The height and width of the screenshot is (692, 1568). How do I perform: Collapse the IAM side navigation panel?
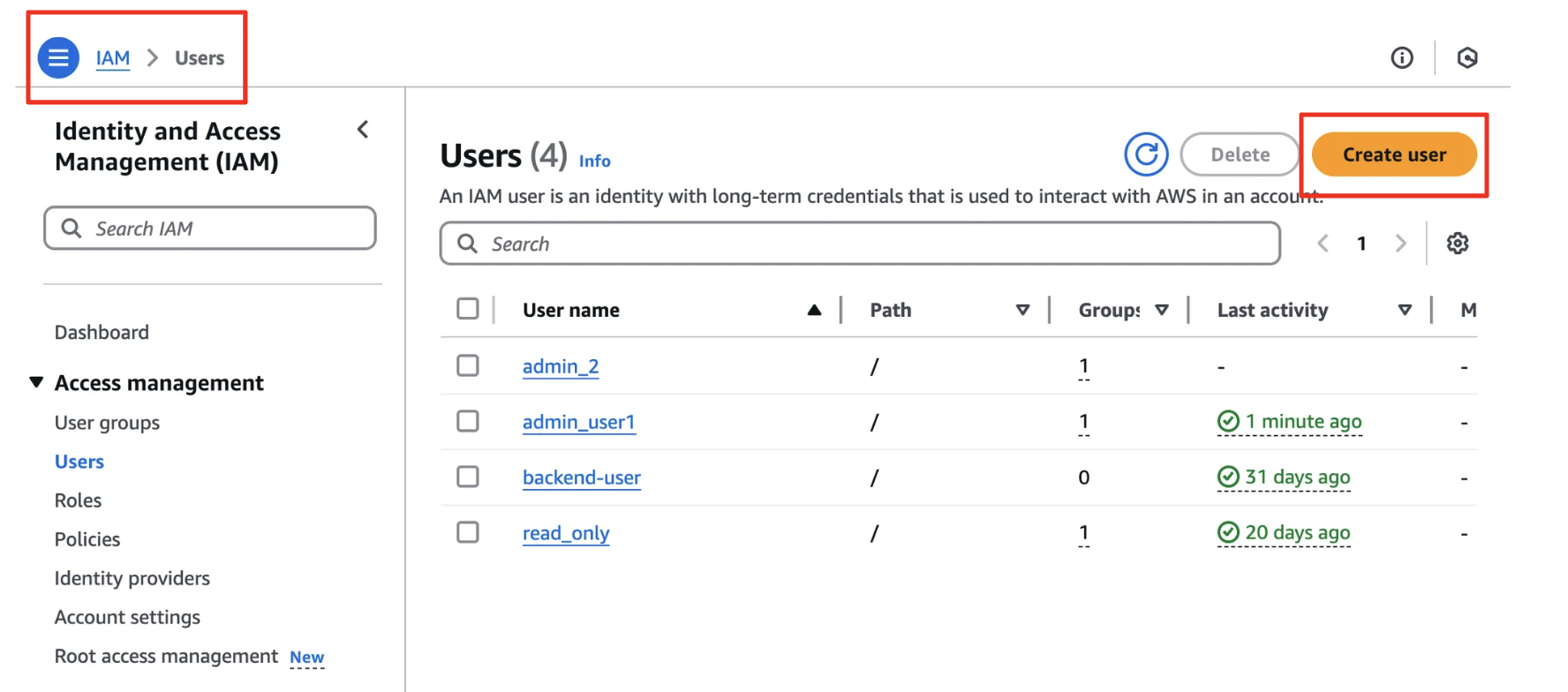click(363, 130)
